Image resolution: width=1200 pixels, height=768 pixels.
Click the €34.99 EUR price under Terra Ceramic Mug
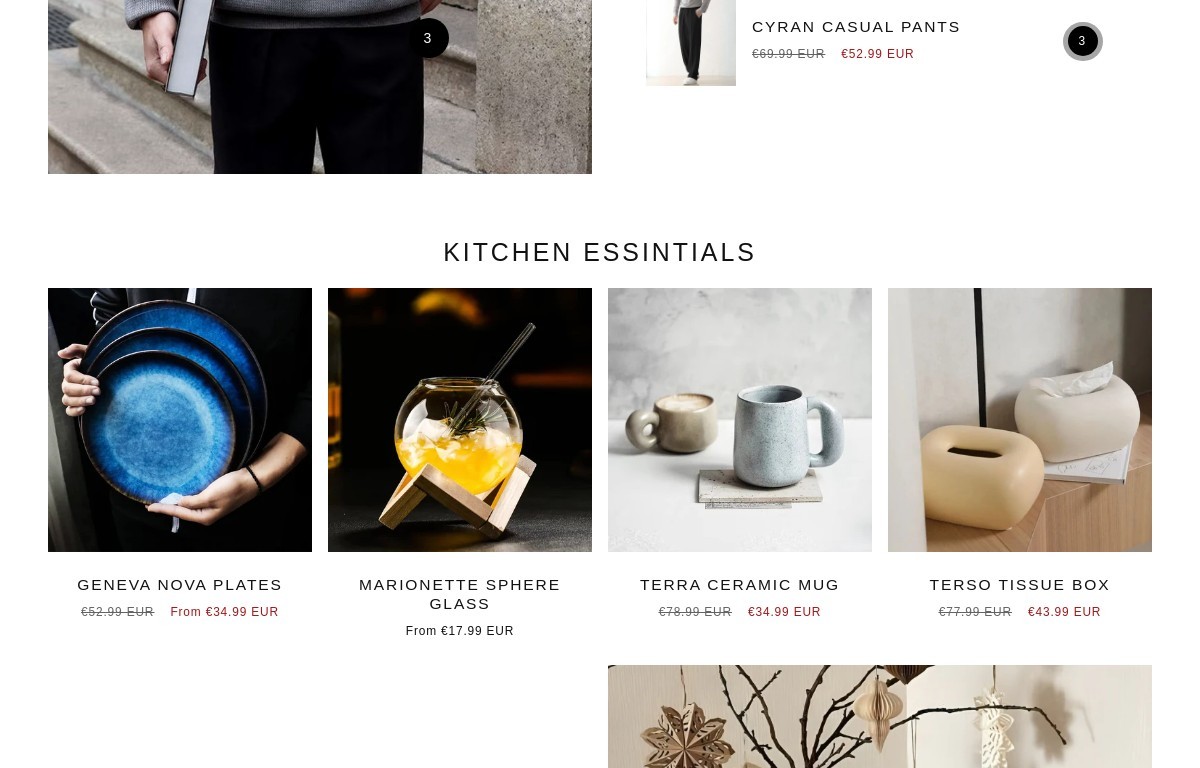coord(784,612)
